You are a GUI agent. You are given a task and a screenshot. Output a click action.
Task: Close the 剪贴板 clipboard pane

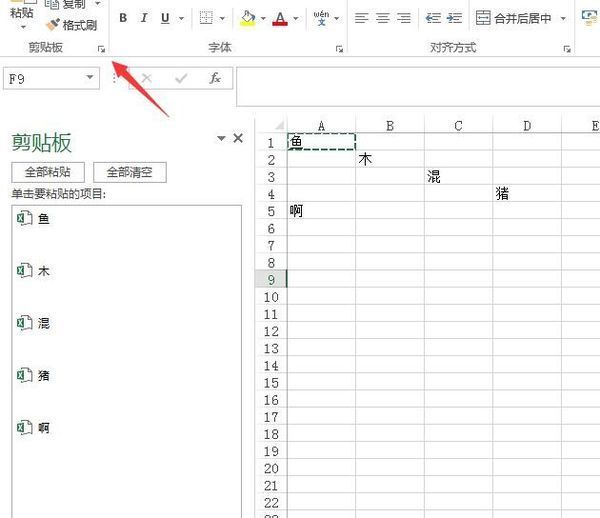coord(238,138)
